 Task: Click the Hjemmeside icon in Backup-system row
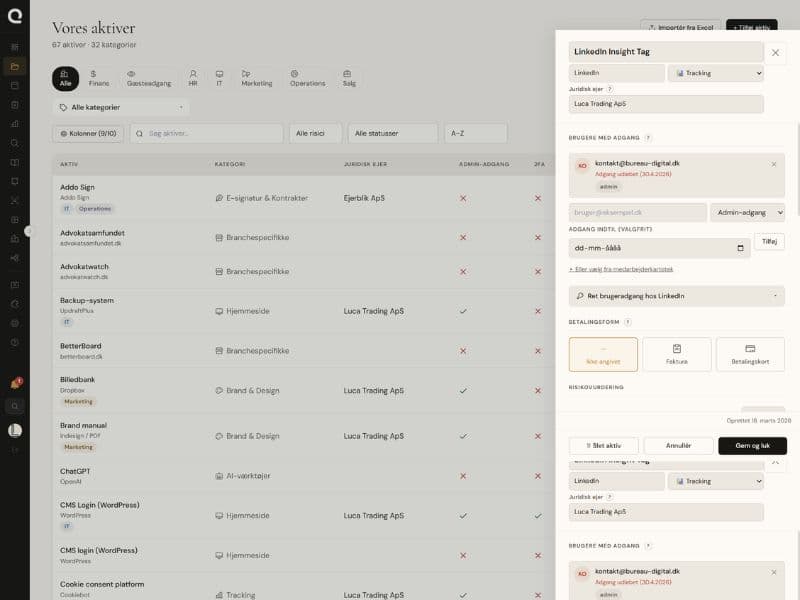pyautogui.click(x=219, y=311)
